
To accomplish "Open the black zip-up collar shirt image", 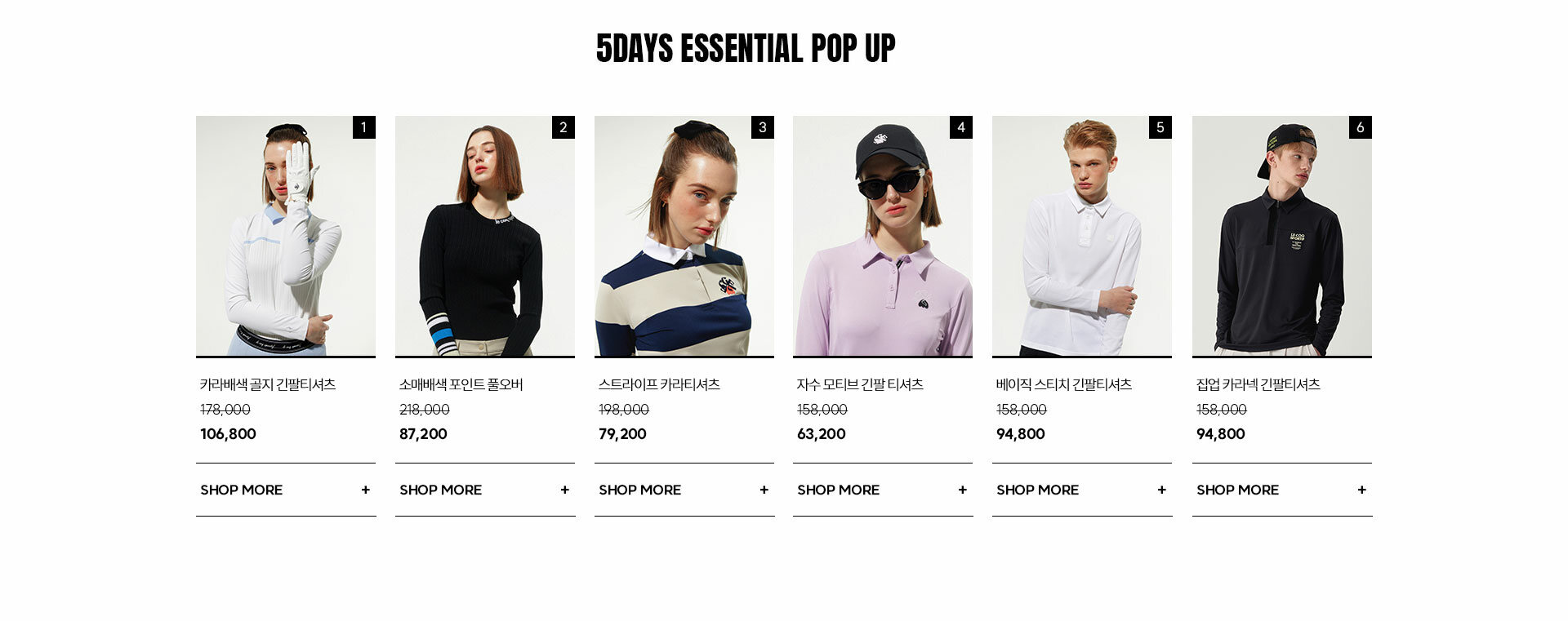I will [x=1282, y=236].
